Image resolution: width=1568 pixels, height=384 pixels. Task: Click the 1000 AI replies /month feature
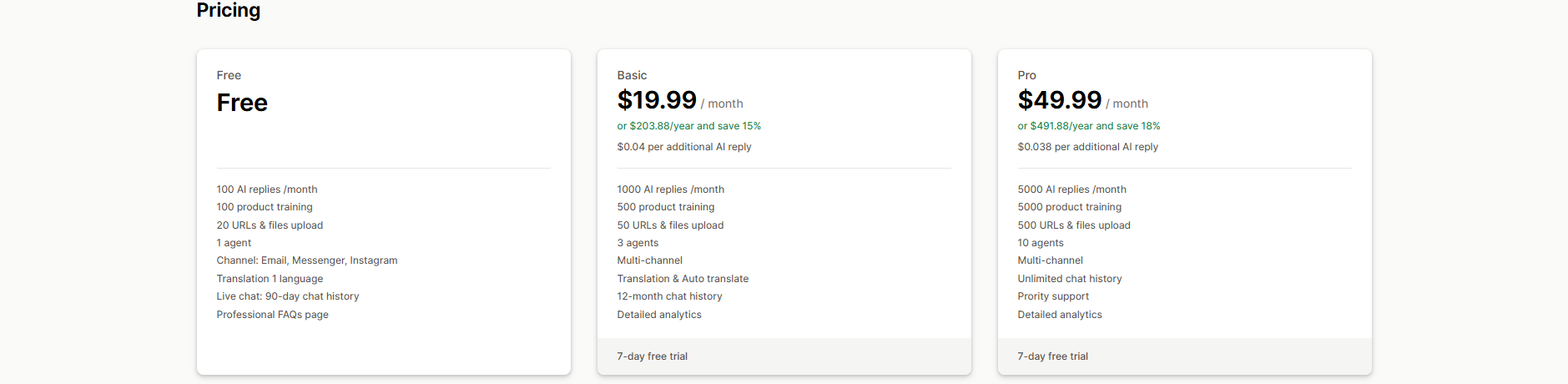670,189
